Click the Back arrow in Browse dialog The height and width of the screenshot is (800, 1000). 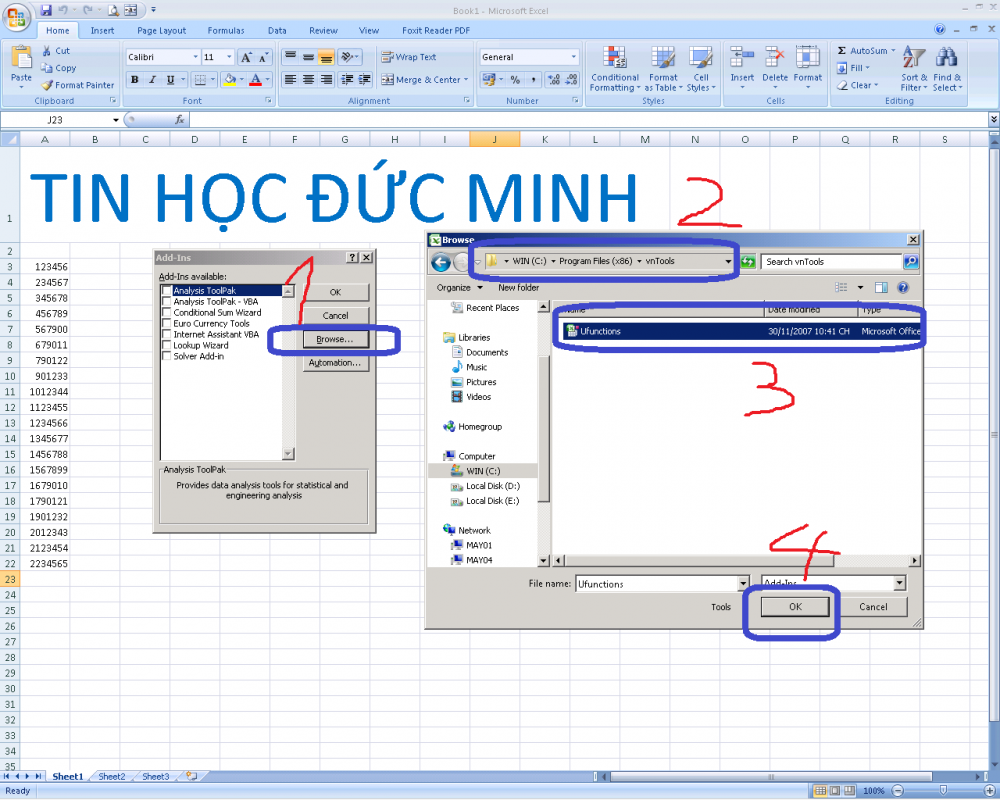441,262
